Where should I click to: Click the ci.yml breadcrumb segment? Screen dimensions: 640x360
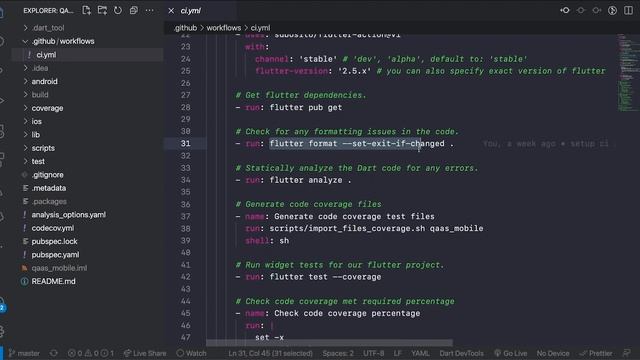click(x=260, y=28)
